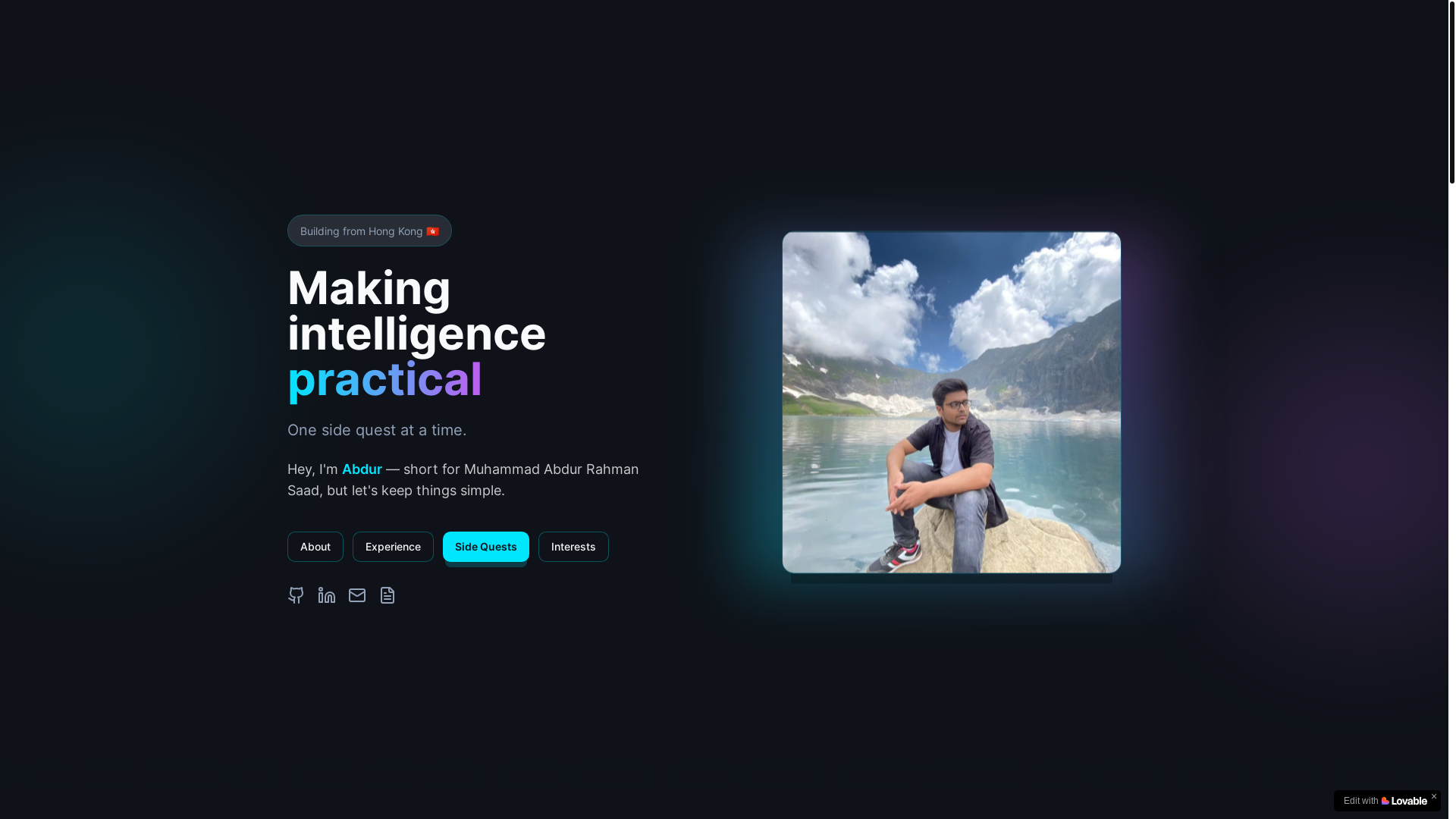This screenshot has height=819, width=1456.
Task: Click the Building from Hong Kong badge
Action: coord(369,231)
